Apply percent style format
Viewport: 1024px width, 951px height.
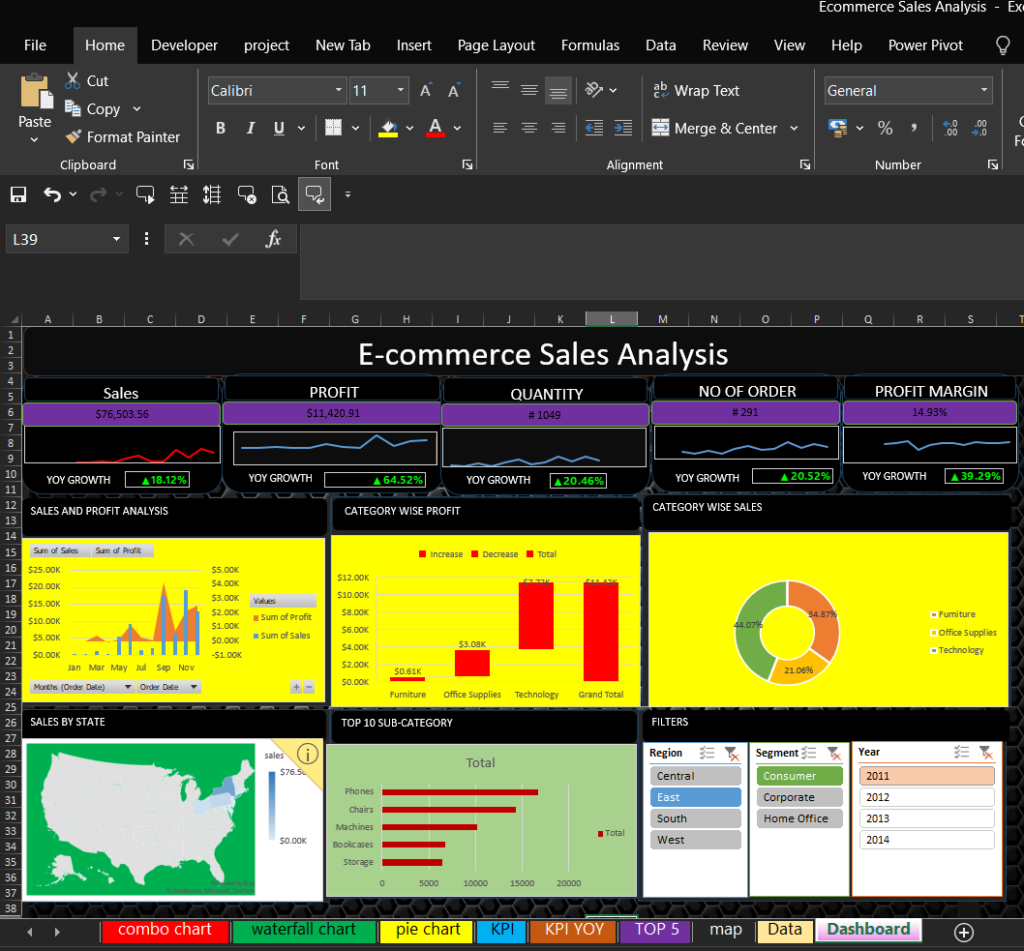coord(885,127)
